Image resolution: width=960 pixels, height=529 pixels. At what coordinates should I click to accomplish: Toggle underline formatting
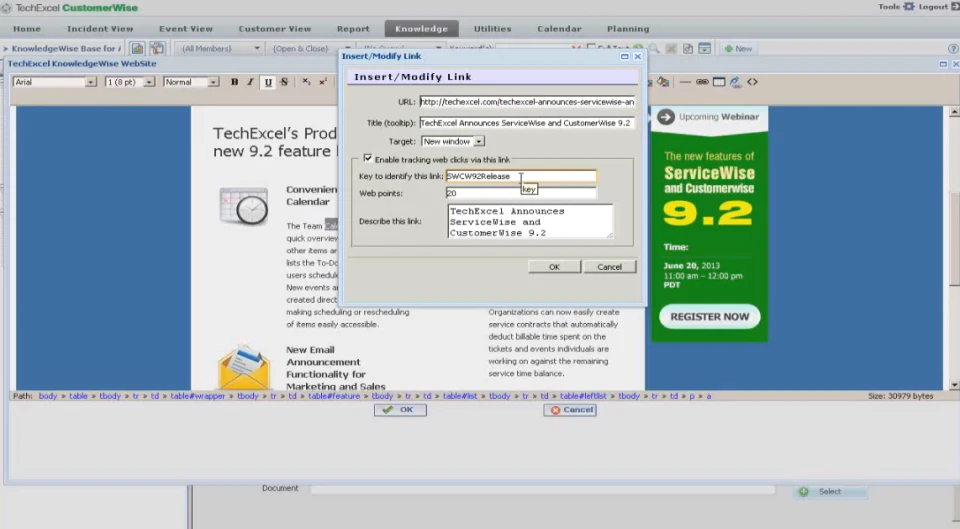coord(268,82)
